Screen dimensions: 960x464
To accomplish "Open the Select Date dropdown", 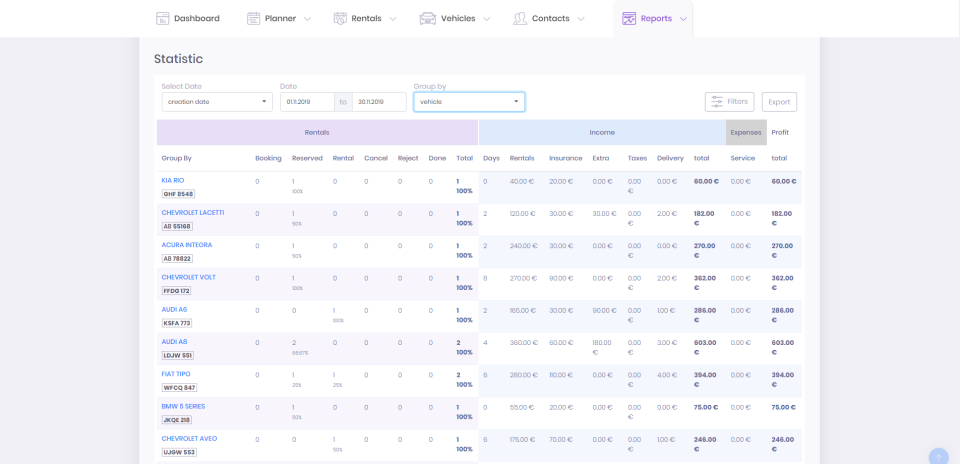I will point(217,102).
